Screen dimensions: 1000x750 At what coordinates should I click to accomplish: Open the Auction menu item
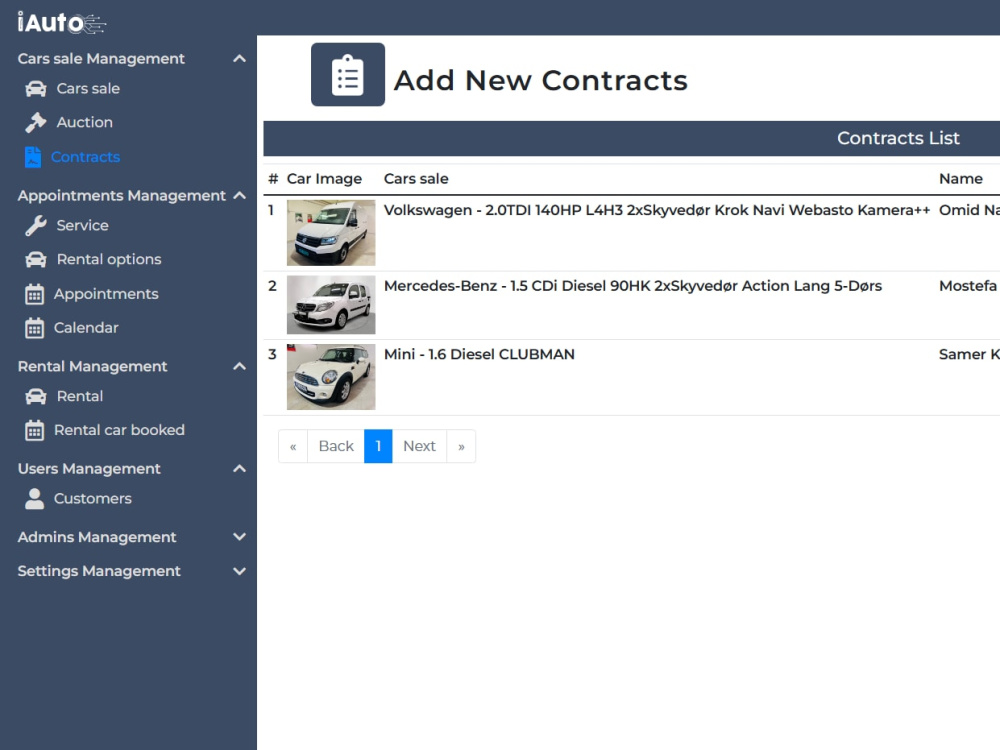(x=85, y=122)
